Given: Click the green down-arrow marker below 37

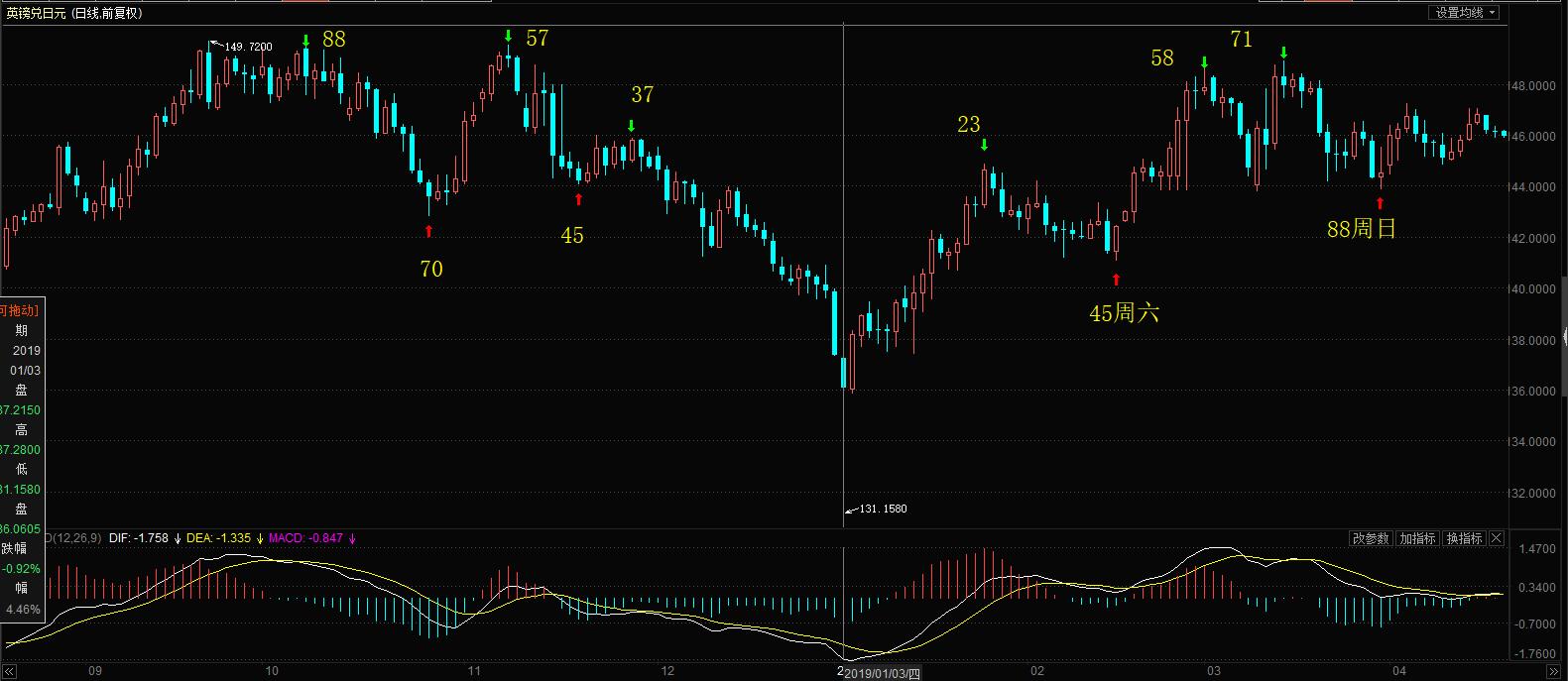Looking at the screenshot, I should click(x=631, y=126).
